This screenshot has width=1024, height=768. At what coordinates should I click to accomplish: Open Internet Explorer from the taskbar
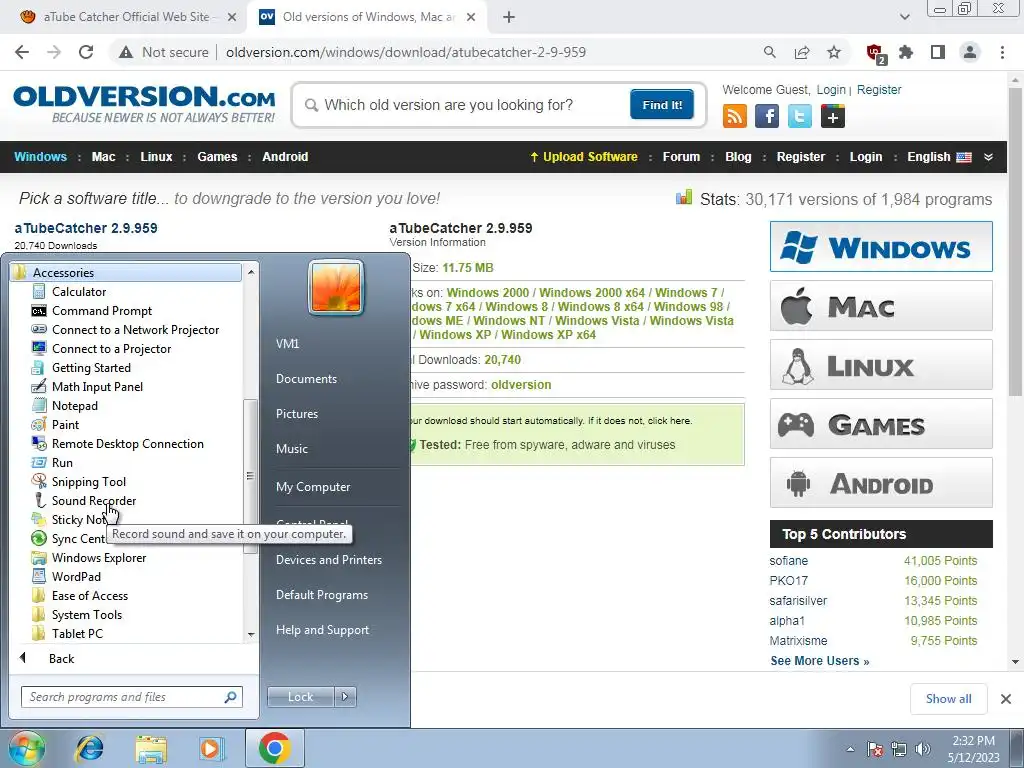pyautogui.click(x=89, y=749)
